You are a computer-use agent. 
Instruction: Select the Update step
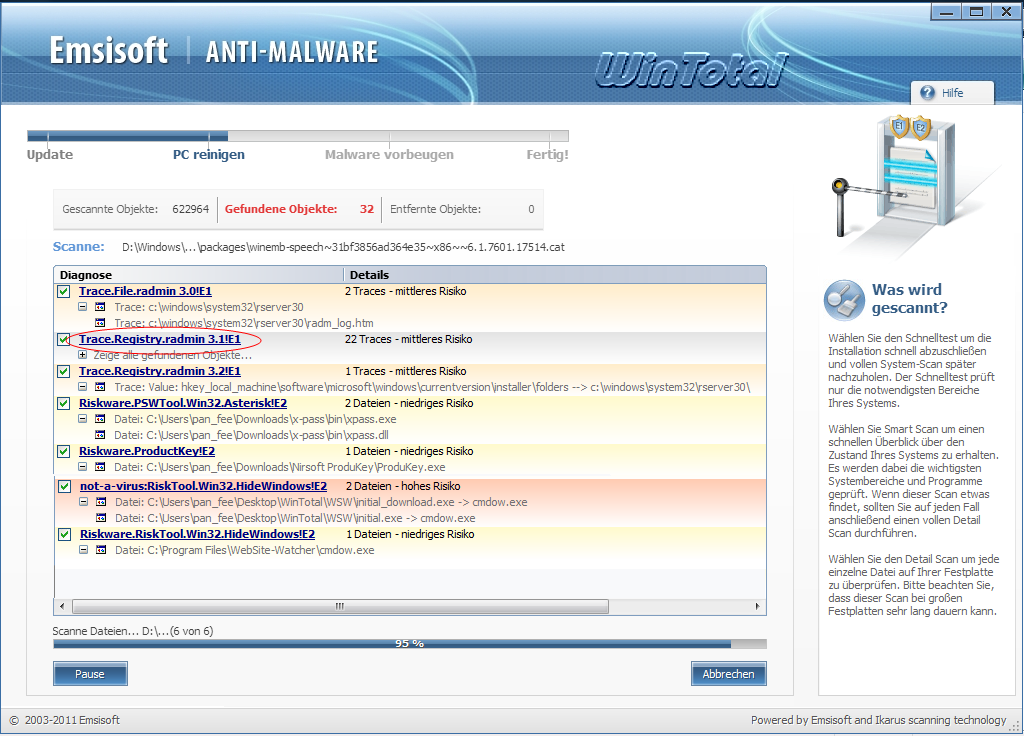50,155
